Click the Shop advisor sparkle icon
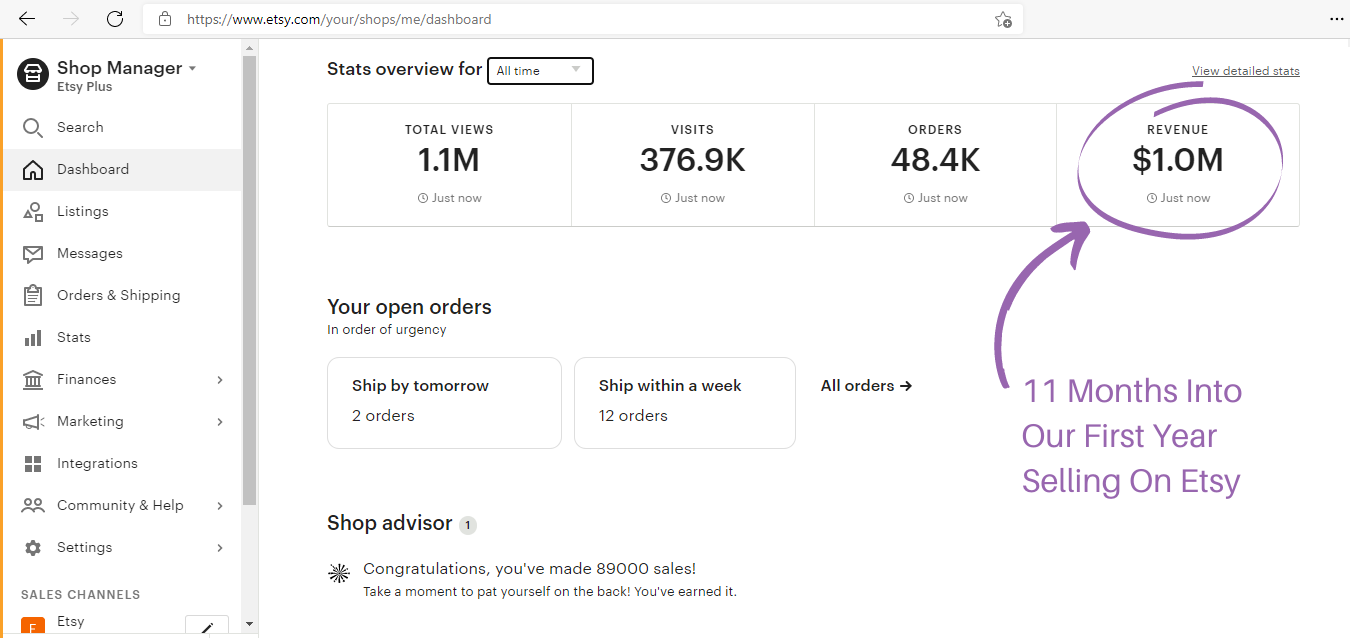Screen dimensions: 1350x638 (x=339, y=573)
